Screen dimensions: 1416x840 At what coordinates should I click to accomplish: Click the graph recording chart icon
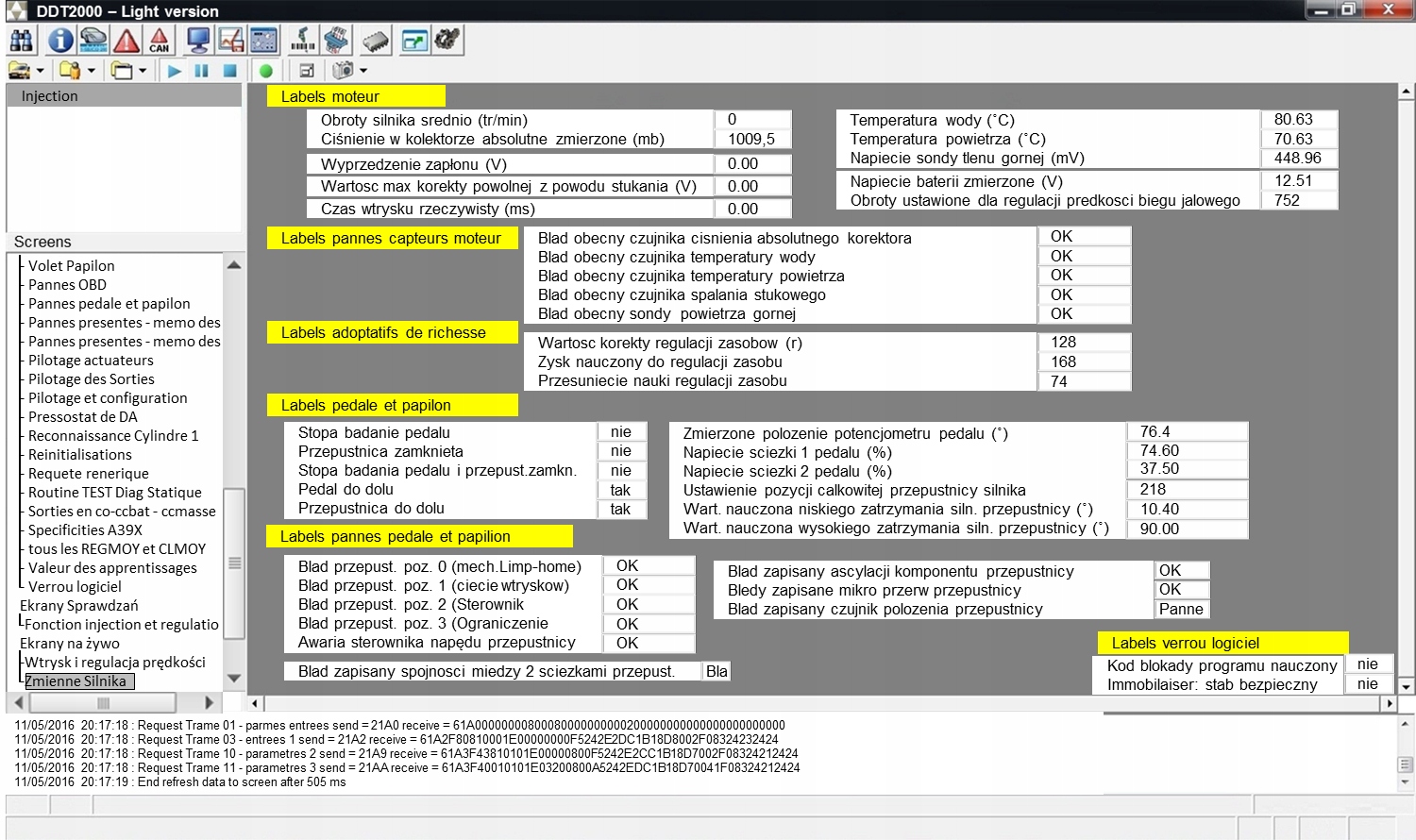click(231, 41)
